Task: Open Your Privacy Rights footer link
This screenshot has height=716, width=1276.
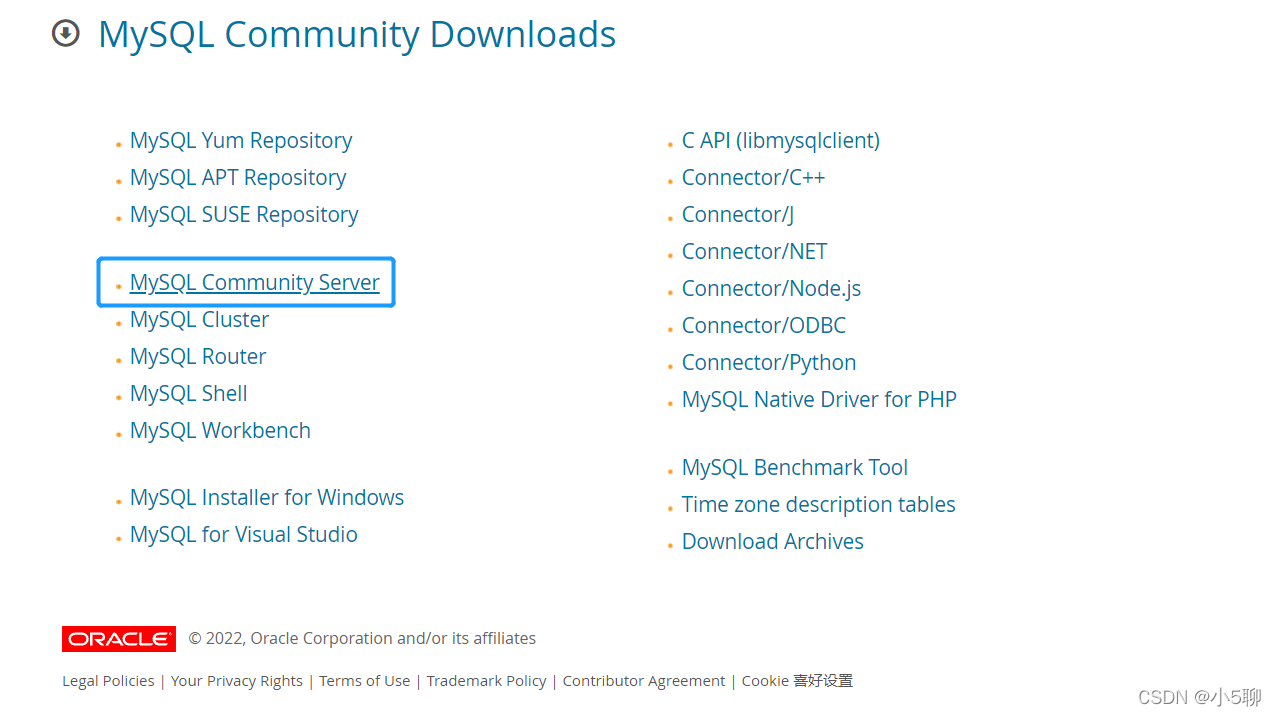Action: click(237, 681)
